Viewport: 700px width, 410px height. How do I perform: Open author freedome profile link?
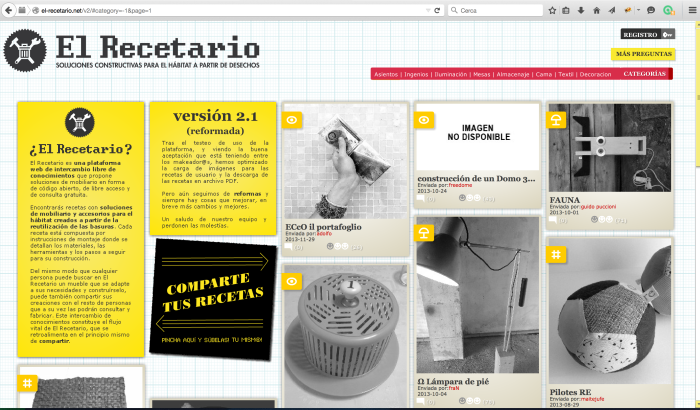[x=460, y=185]
